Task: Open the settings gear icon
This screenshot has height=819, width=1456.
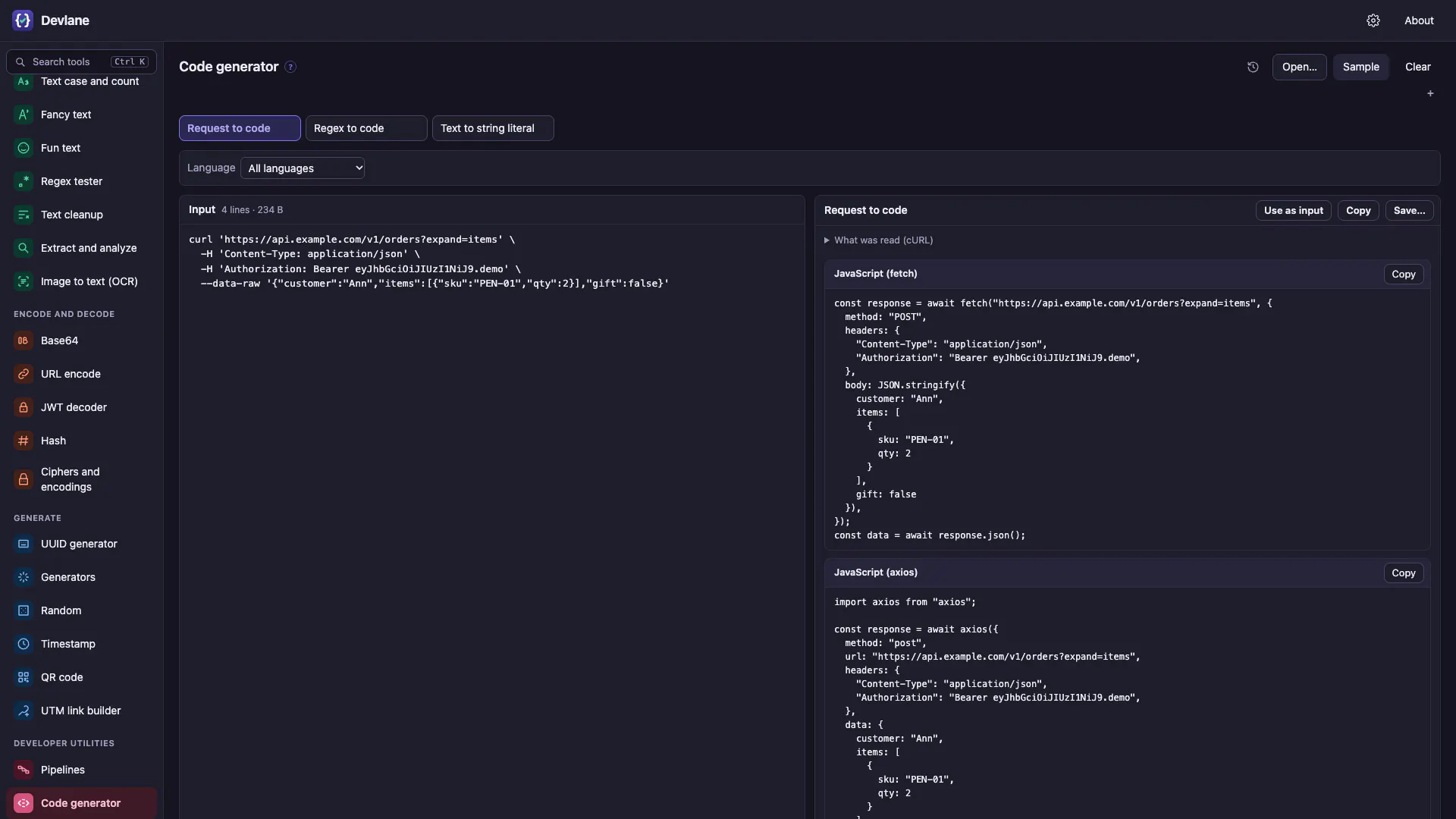Action: tap(1373, 20)
